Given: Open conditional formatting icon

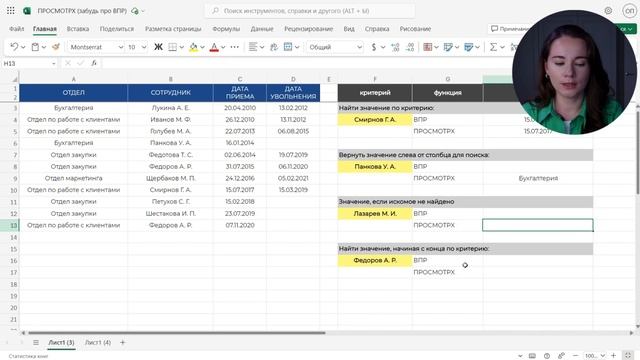Looking at the screenshot, I should 428,47.
